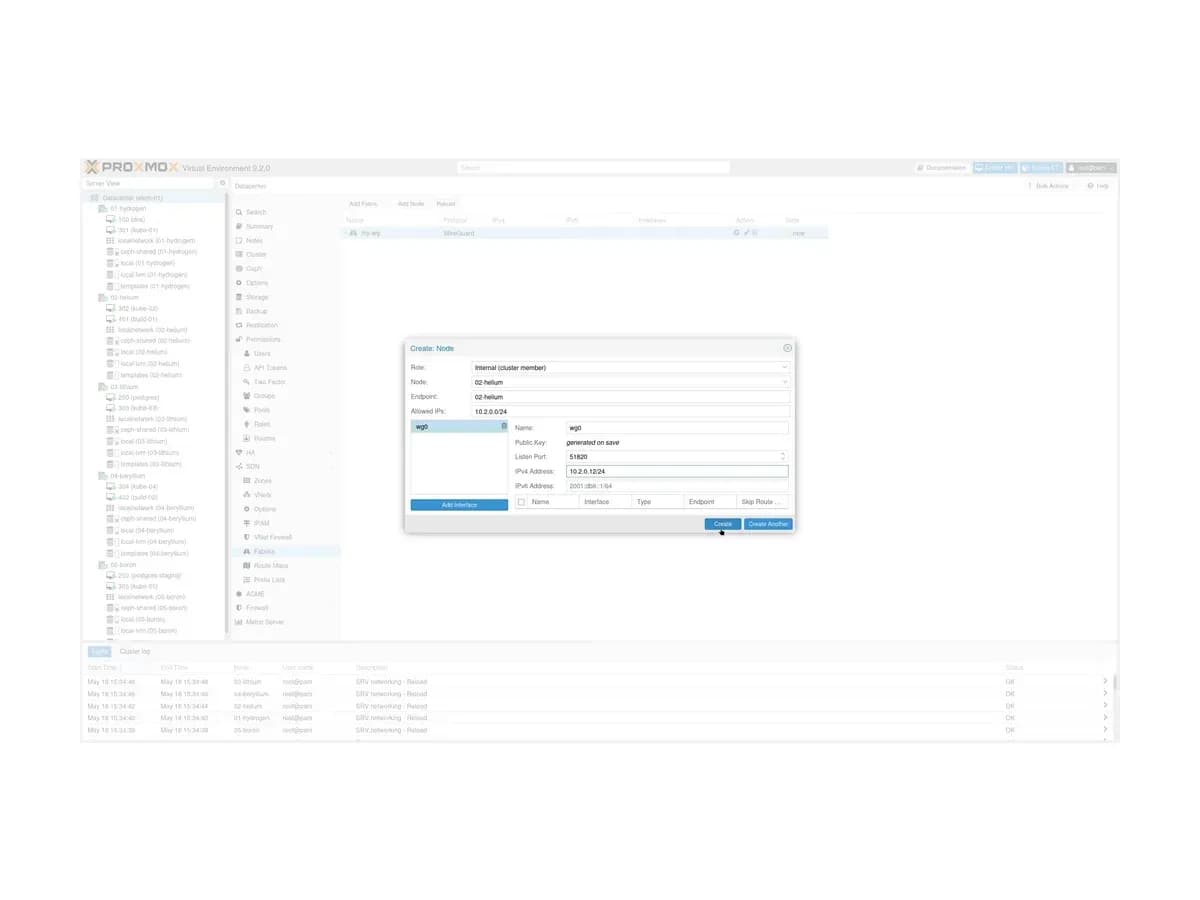Click the VNet Firewall shield icon
Screen dimensions: 1200x900
click(x=246, y=537)
